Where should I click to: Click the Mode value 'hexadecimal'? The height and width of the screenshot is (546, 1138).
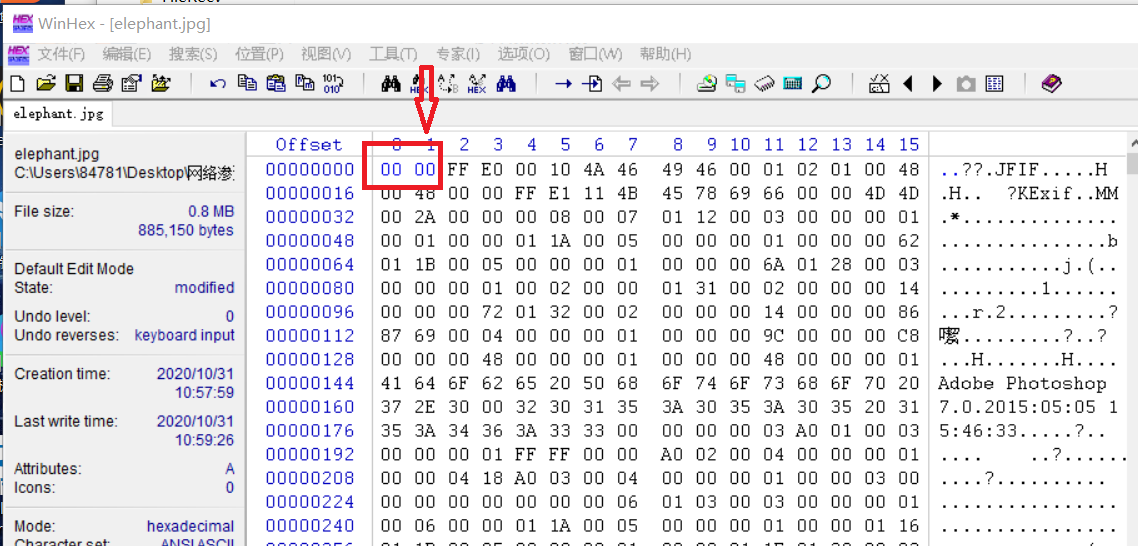[191, 526]
